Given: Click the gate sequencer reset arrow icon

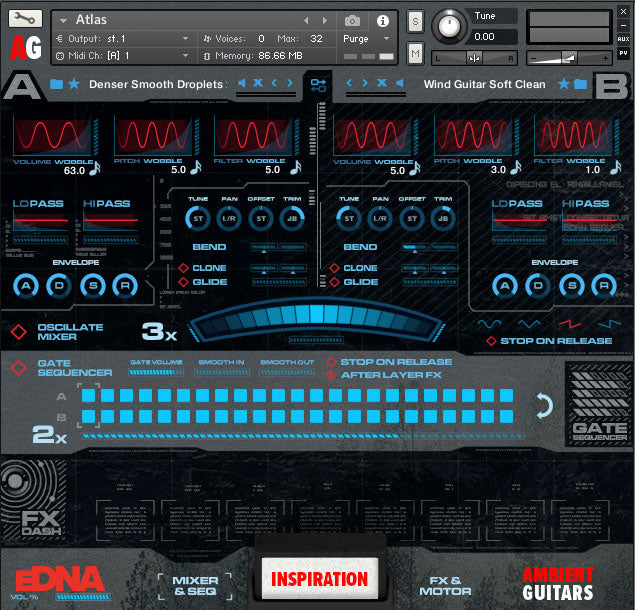Looking at the screenshot, I should (543, 405).
